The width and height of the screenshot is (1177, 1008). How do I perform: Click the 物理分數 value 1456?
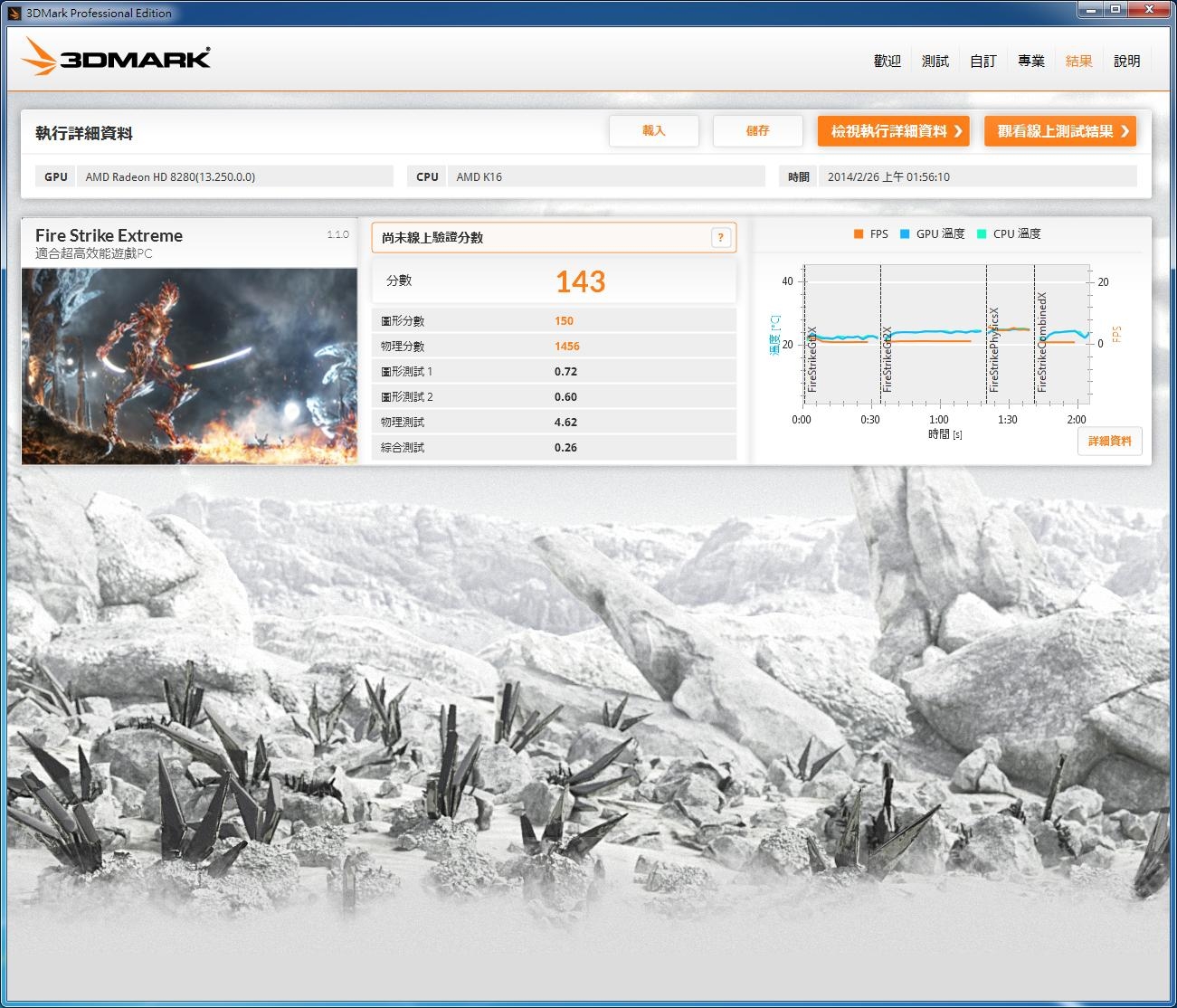pos(567,347)
